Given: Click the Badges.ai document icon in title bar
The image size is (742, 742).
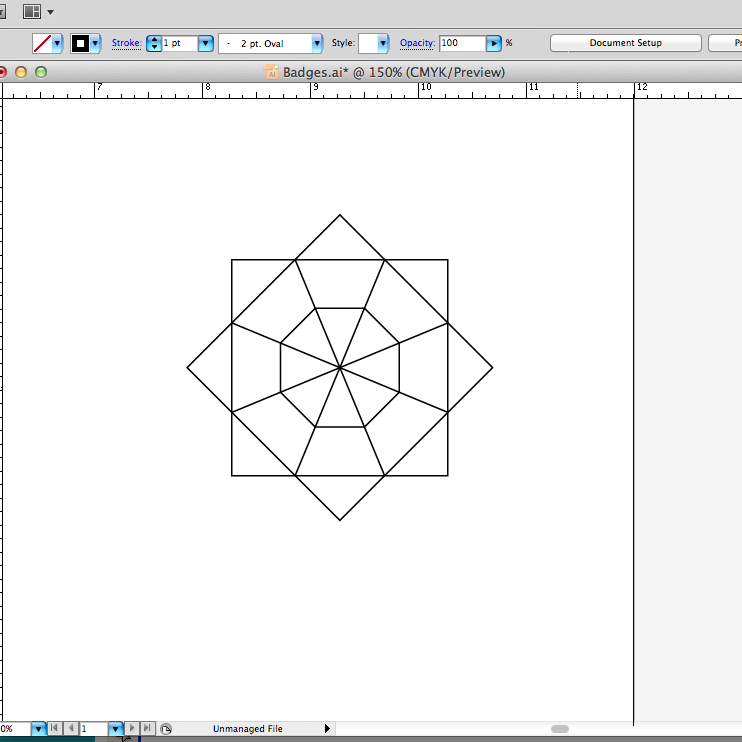Looking at the screenshot, I should click(x=271, y=72).
